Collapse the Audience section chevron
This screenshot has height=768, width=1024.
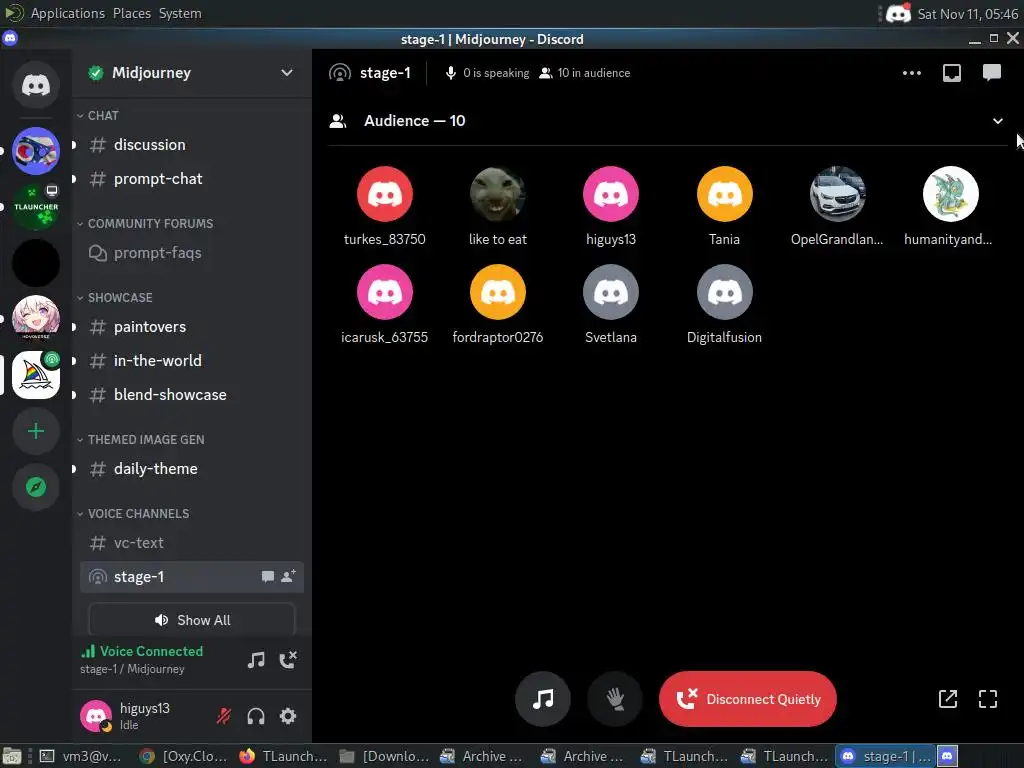coord(997,121)
